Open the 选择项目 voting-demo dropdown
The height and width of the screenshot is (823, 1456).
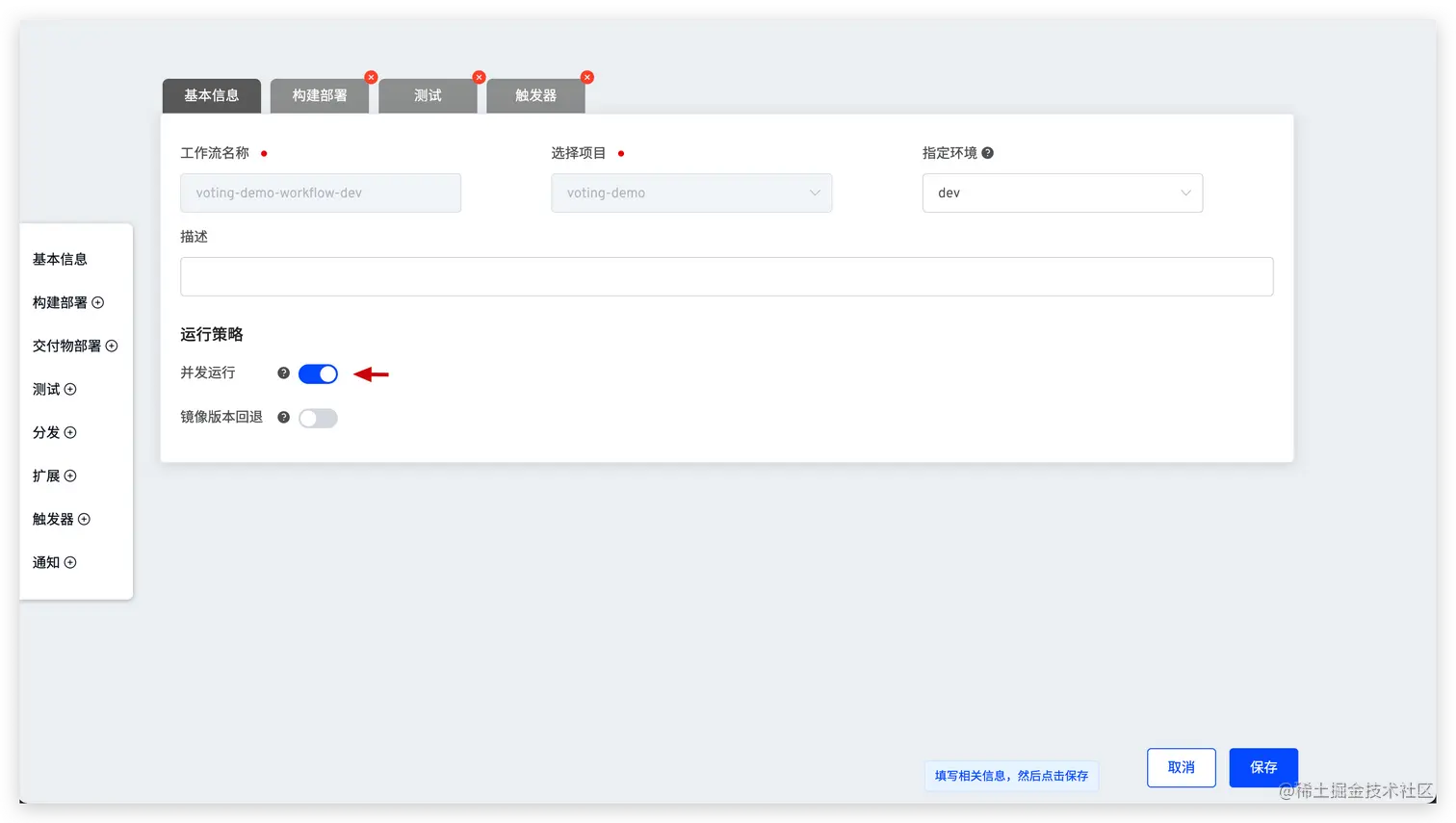tap(691, 193)
